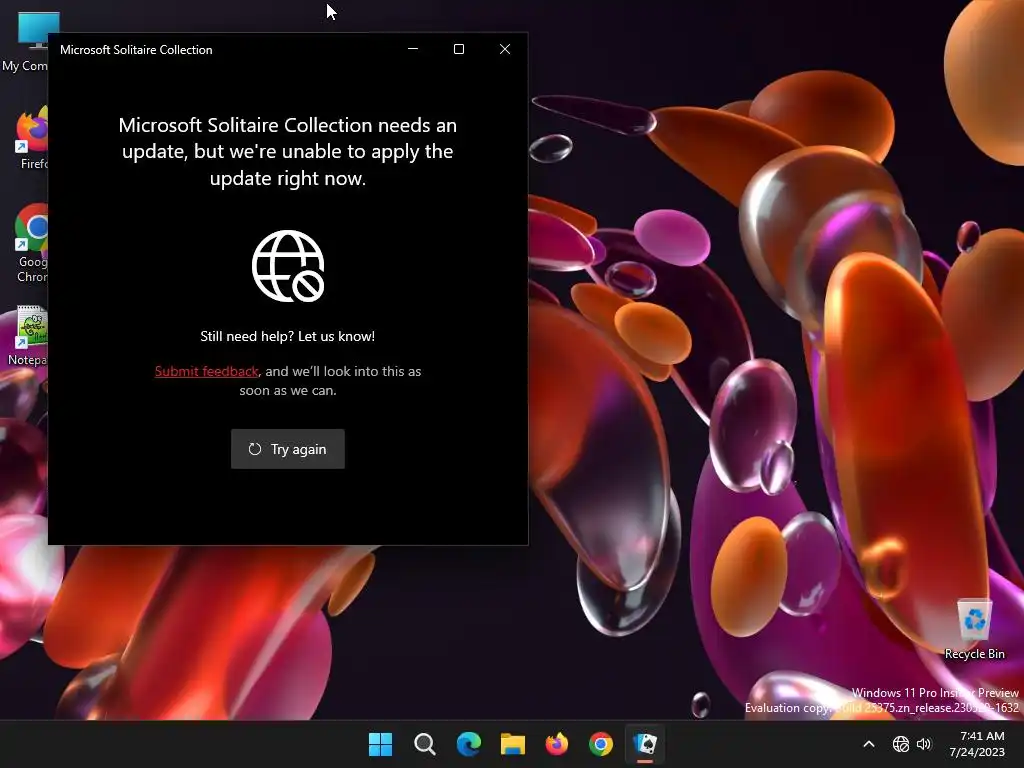1024x768 pixels.
Task: Open File Explorer from taskbar
Action: click(x=513, y=744)
